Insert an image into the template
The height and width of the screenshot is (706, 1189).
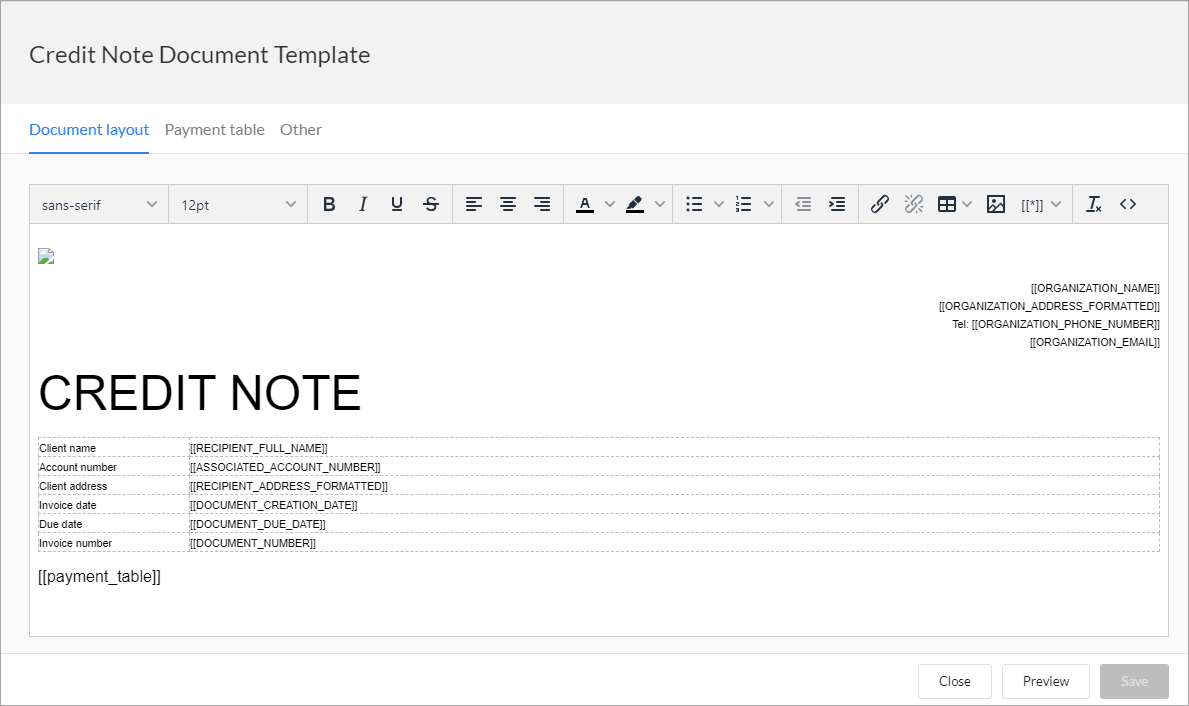click(995, 204)
